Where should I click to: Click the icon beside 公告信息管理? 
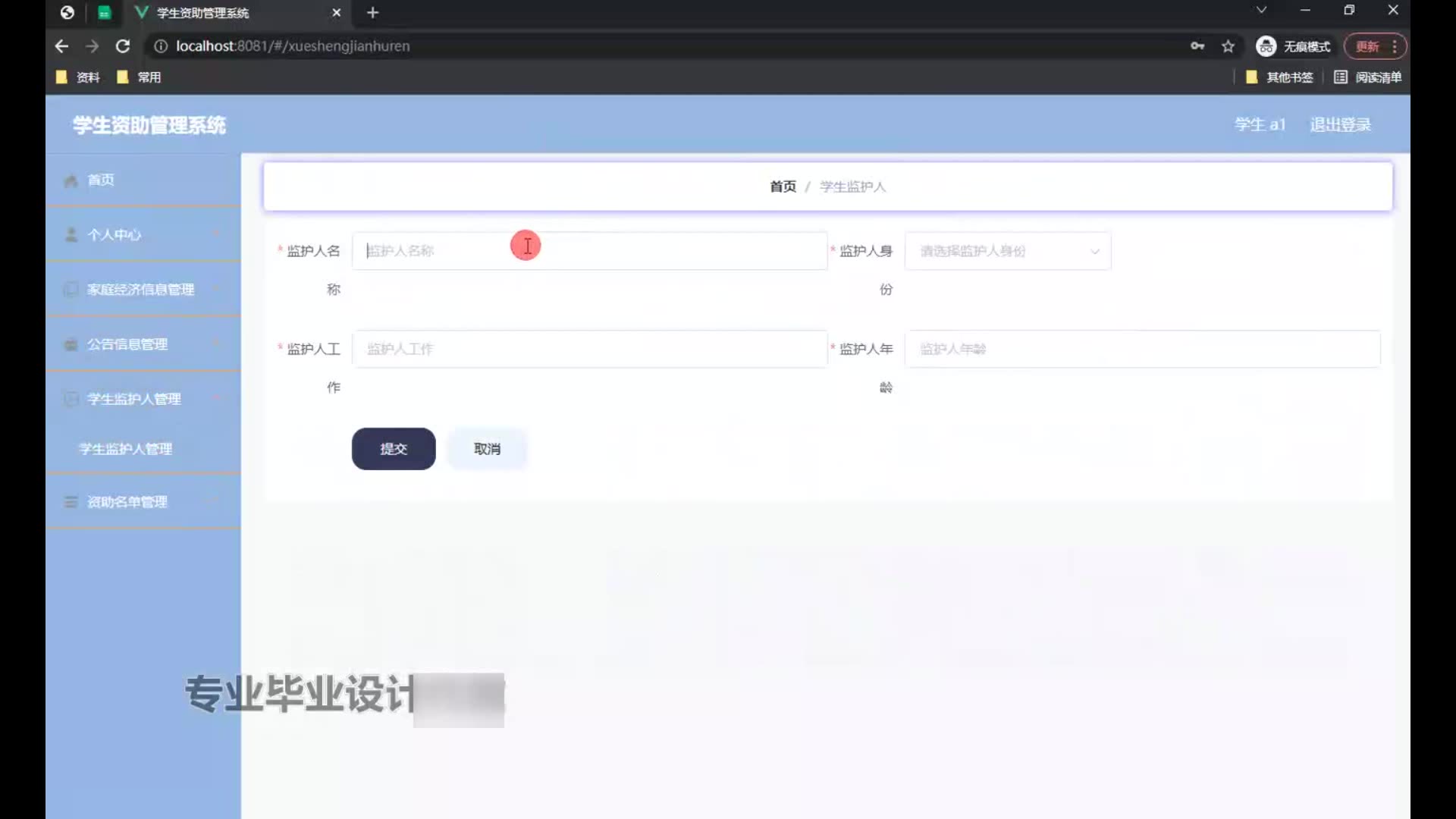[x=71, y=344]
